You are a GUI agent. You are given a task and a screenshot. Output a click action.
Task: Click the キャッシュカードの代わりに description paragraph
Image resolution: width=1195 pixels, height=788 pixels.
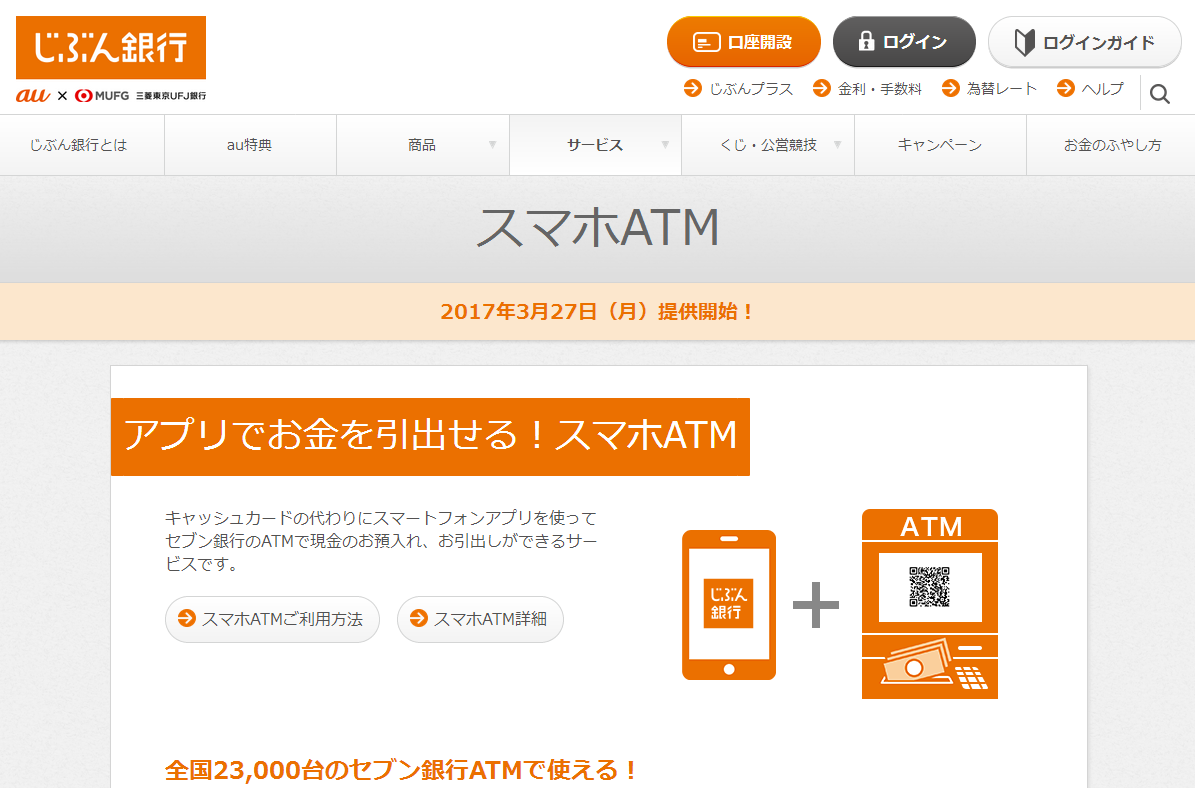click(x=381, y=541)
